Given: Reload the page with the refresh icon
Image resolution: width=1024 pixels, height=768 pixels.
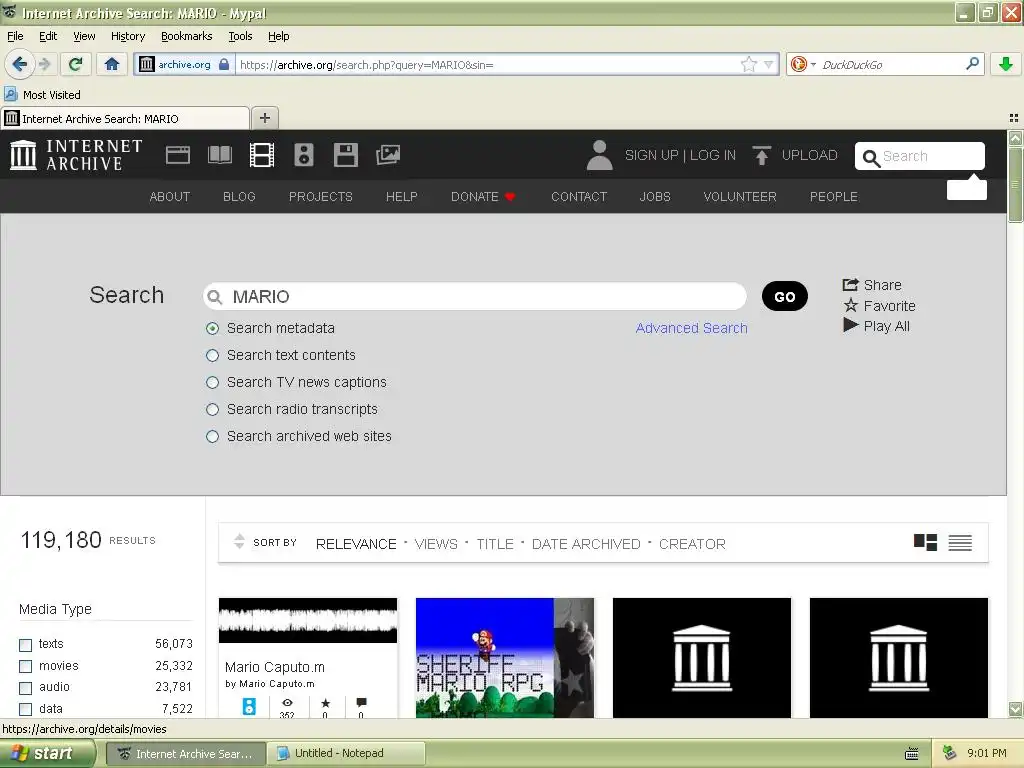Looking at the screenshot, I should (x=76, y=64).
